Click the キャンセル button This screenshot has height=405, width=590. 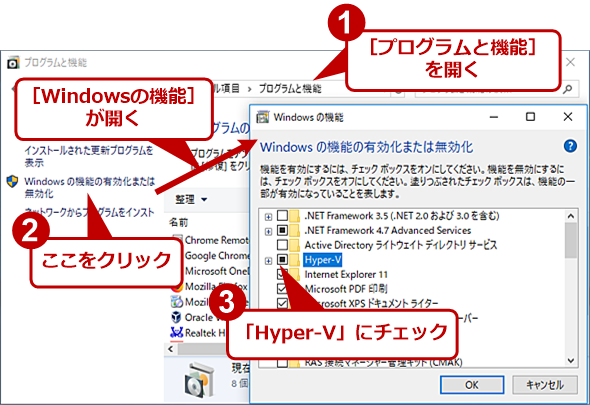point(545,385)
